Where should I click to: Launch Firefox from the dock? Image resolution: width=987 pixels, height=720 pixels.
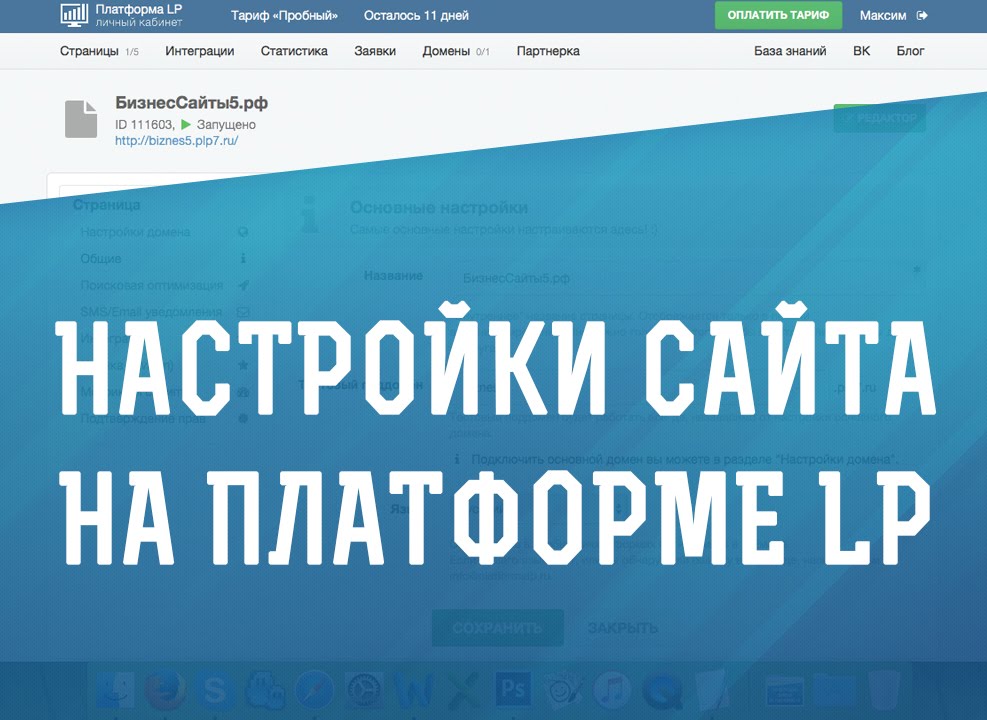pos(165,690)
